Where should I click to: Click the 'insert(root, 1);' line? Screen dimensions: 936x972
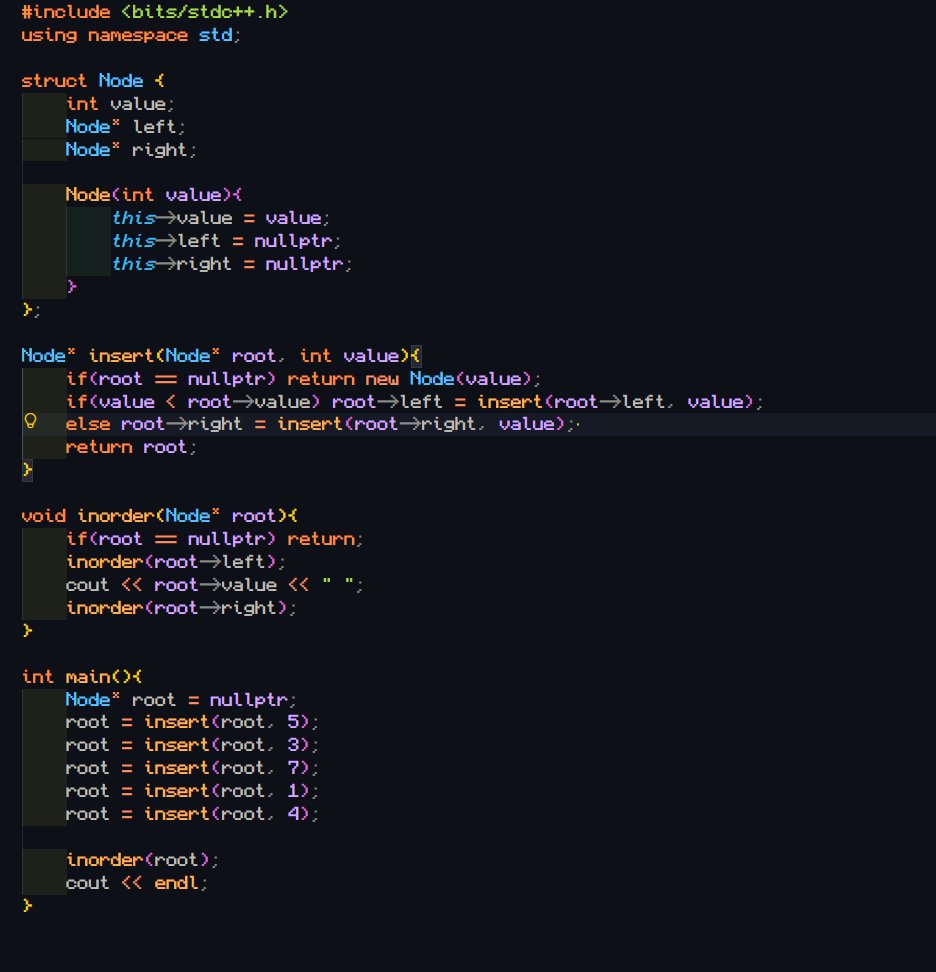point(192,791)
